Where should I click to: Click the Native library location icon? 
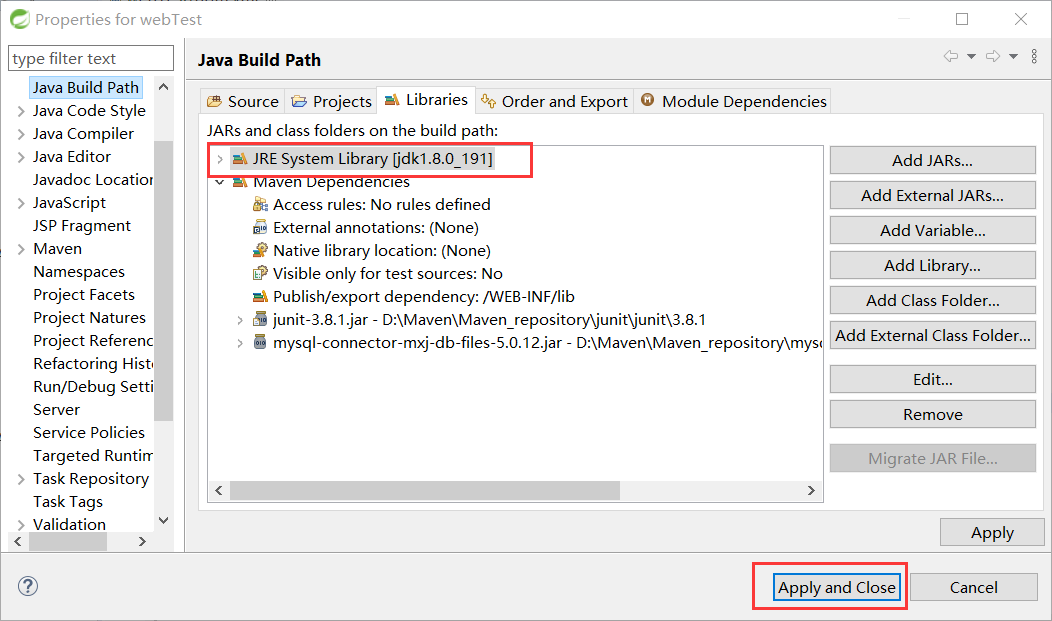(260, 250)
